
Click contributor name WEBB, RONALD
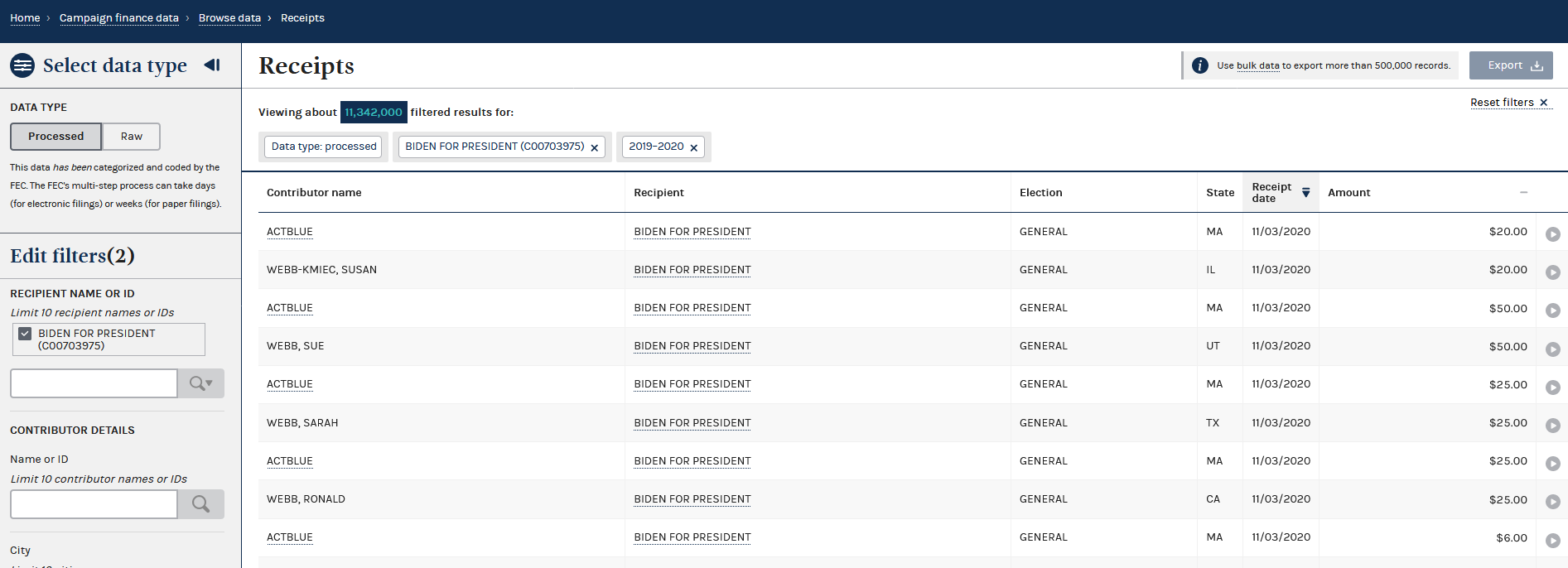tap(306, 499)
